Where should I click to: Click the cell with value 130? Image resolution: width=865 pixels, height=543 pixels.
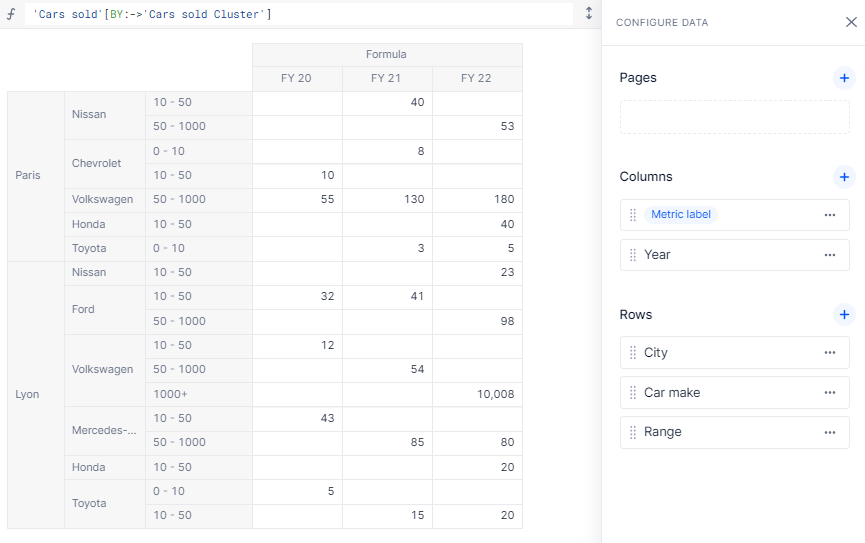pyautogui.click(x=387, y=200)
